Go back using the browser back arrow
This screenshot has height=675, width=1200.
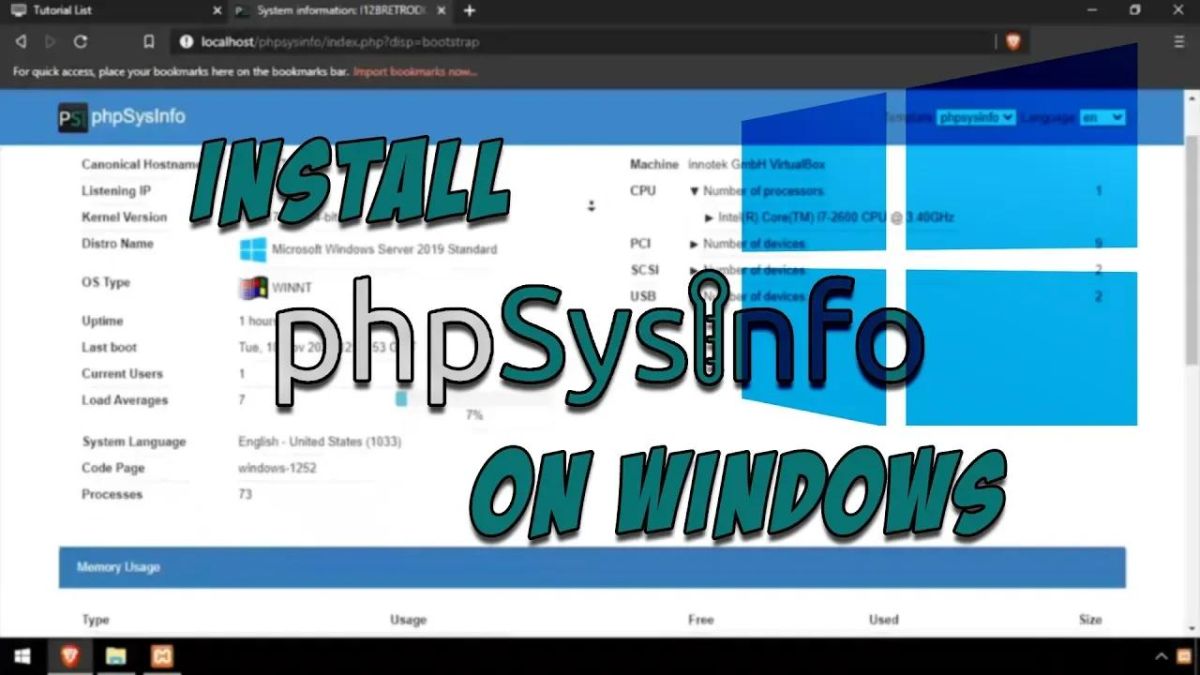pos(21,42)
